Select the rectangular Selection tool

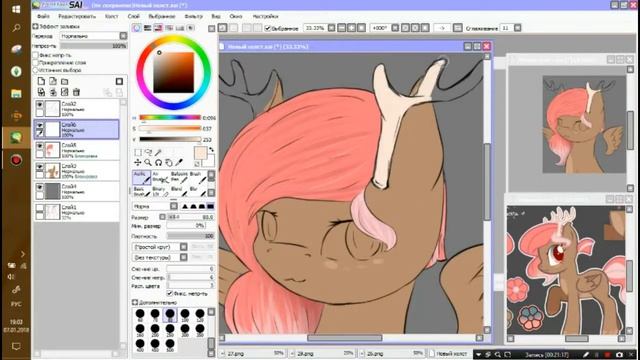(138, 152)
